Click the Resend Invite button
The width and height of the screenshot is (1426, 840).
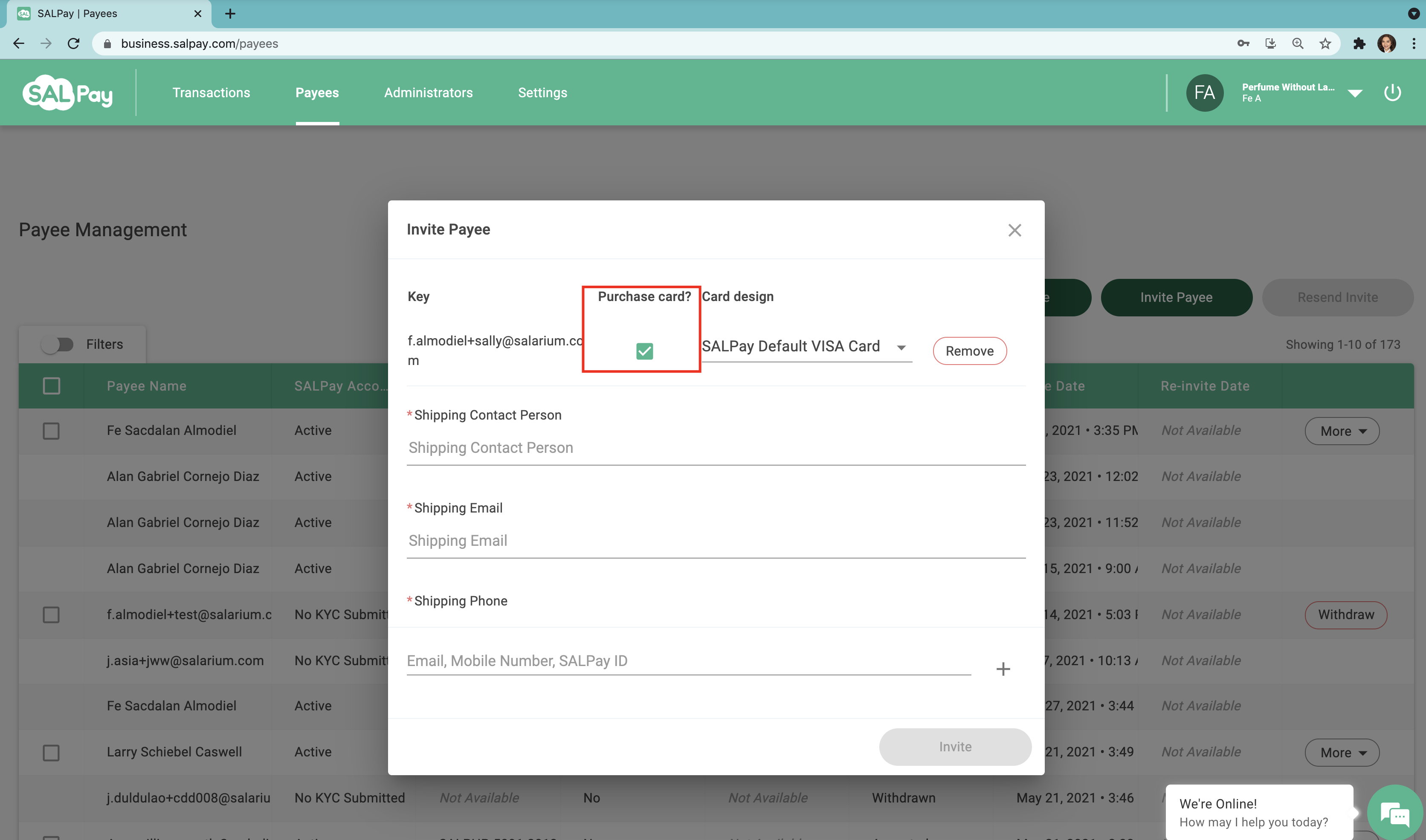click(x=1337, y=297)
